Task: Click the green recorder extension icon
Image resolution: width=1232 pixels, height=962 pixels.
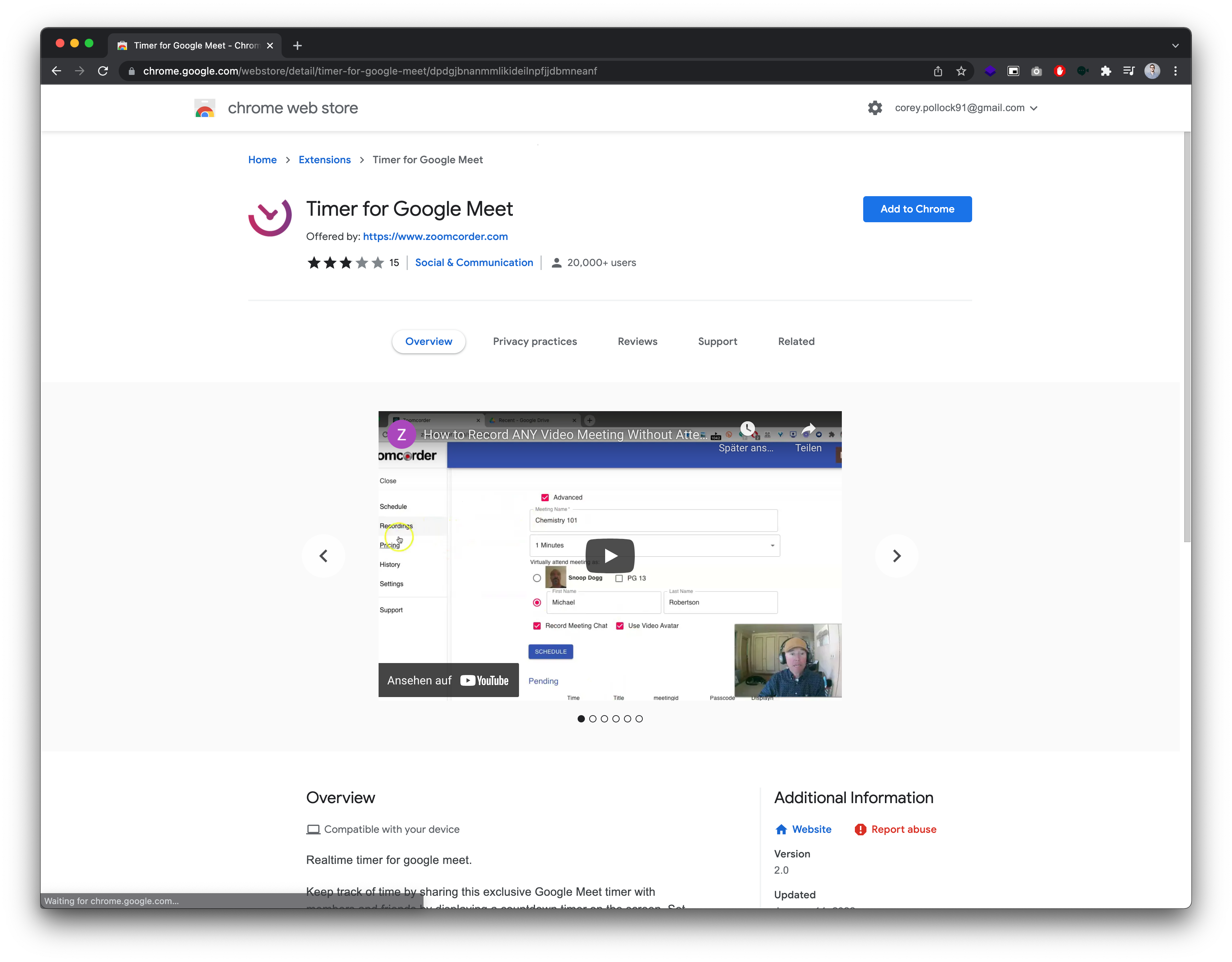Action: [1083, 71]
